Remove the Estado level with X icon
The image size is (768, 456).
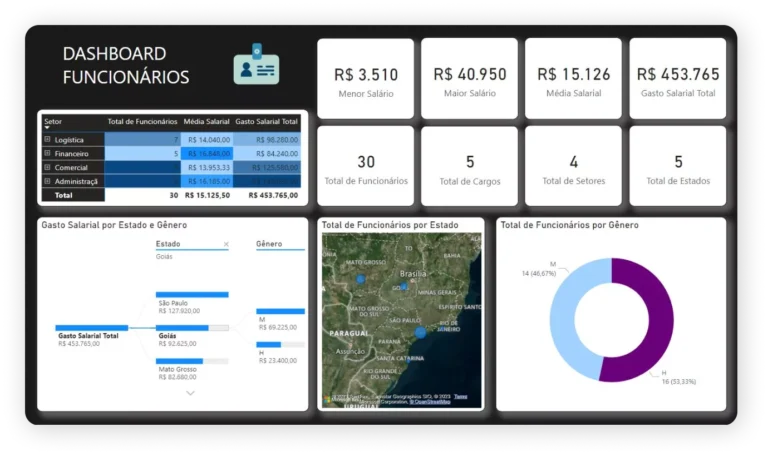pyautogui.click(x=226, y=244)
